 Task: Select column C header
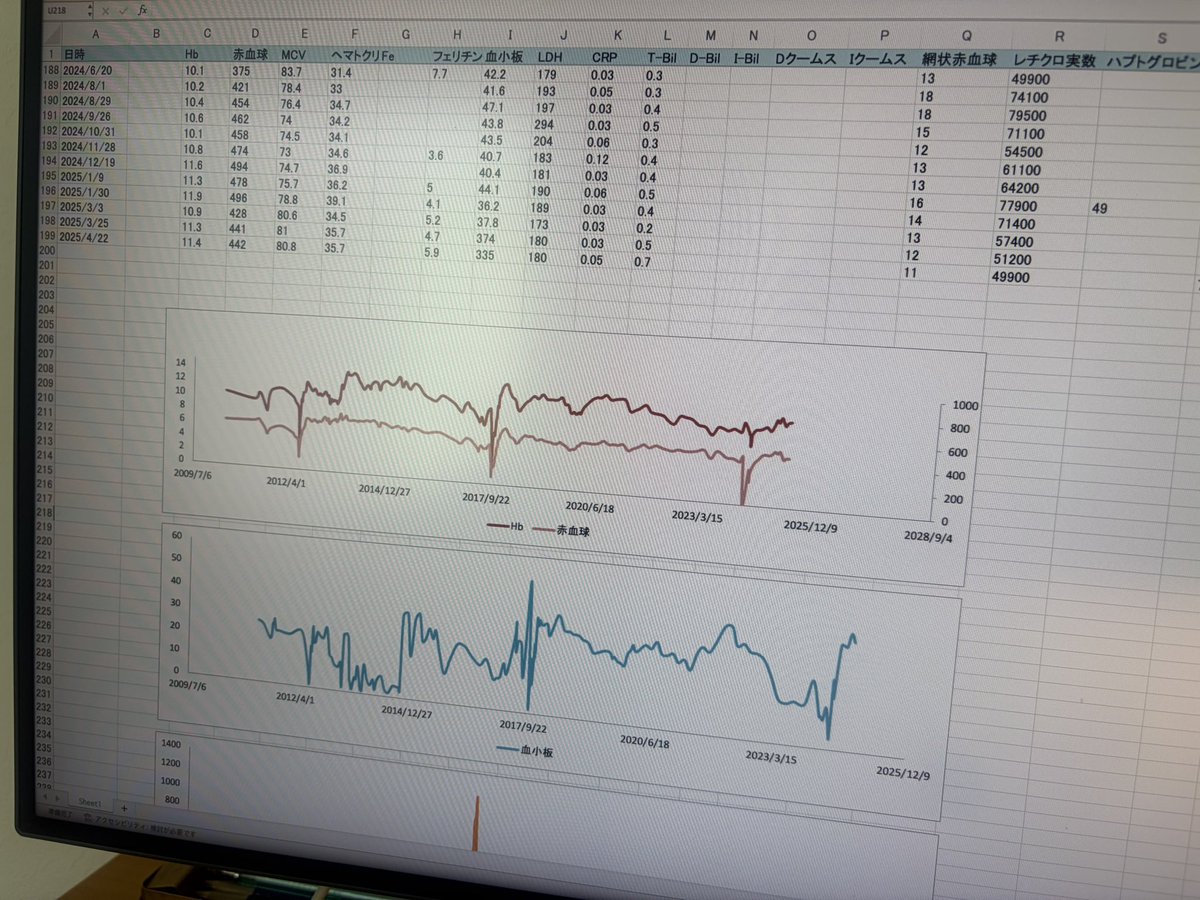click(207, 35)
